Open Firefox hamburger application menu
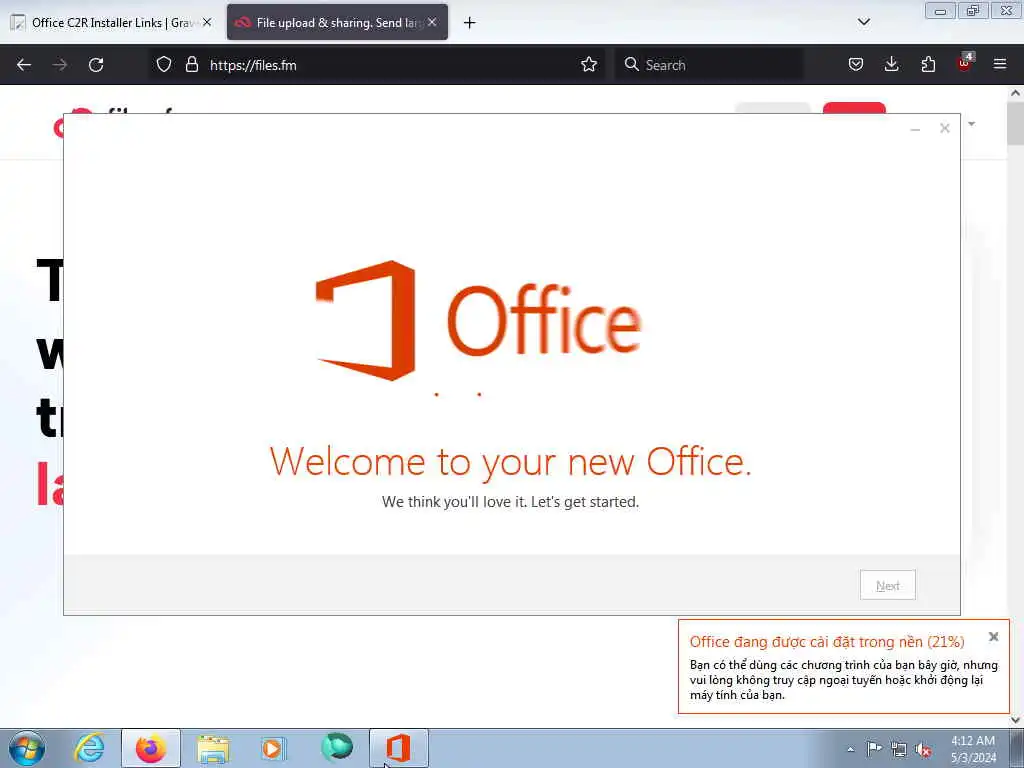 [x=1000, y=65]
